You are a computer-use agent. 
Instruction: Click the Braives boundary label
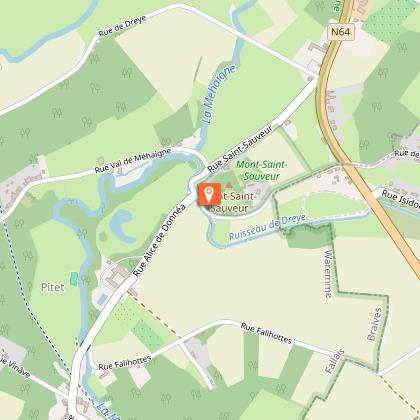tap(374, 324)
